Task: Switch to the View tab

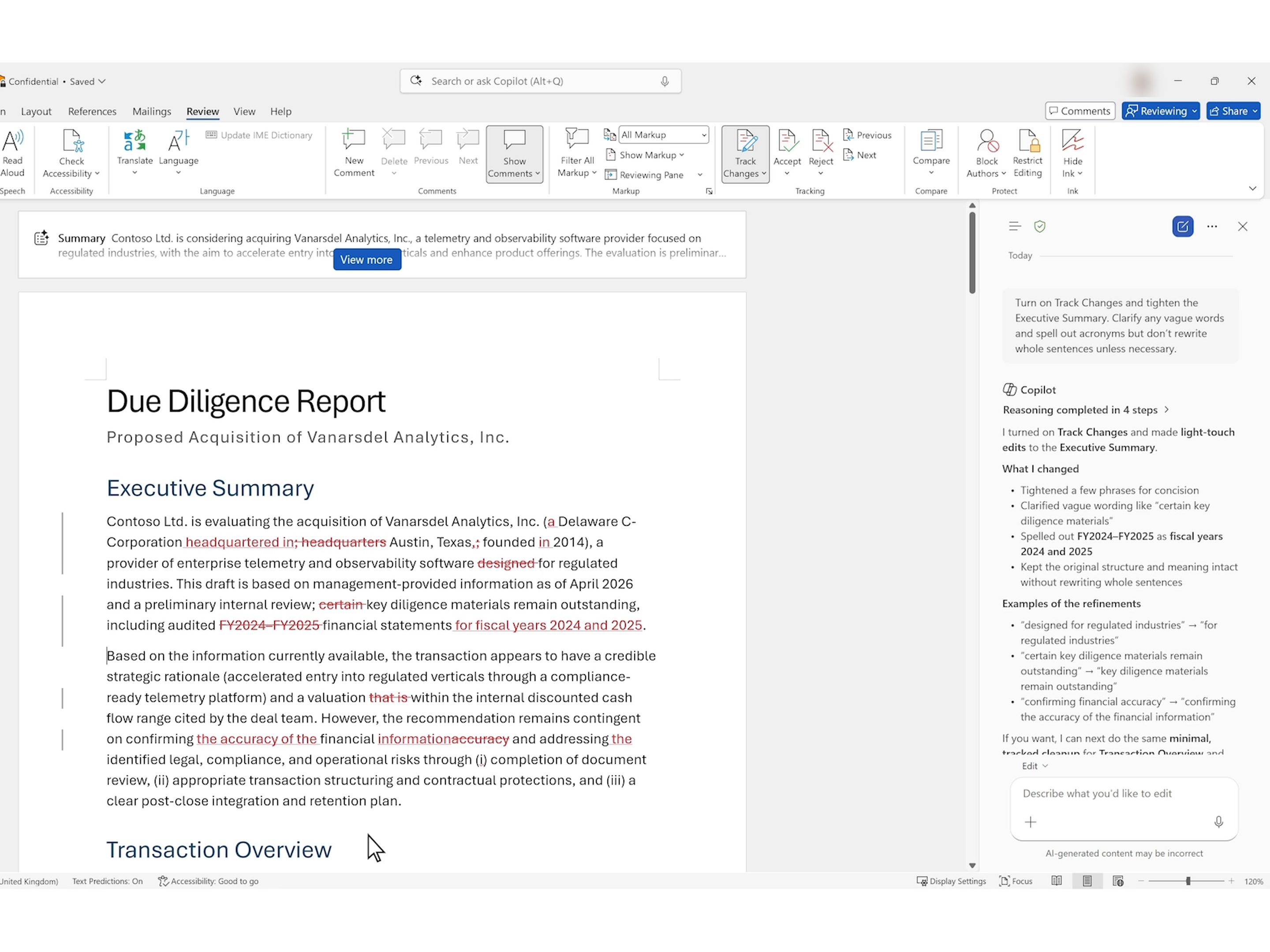Action: tap(244, 112)
